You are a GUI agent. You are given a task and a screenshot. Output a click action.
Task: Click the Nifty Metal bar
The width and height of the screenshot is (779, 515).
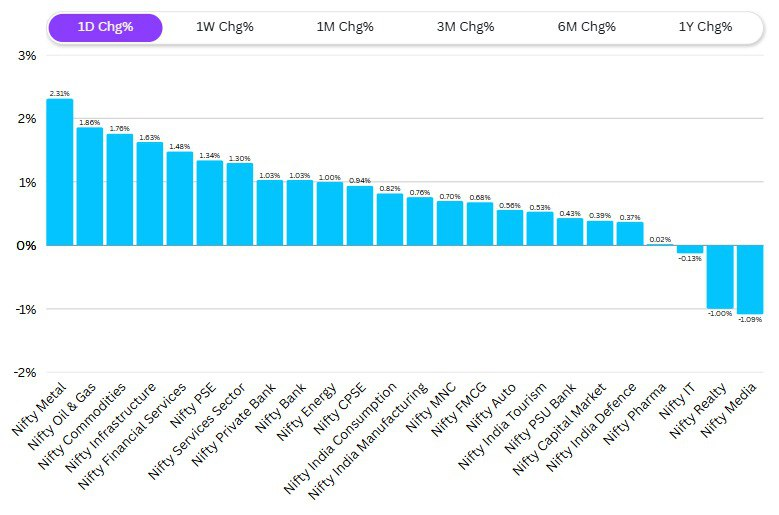[x=60, y=172]
